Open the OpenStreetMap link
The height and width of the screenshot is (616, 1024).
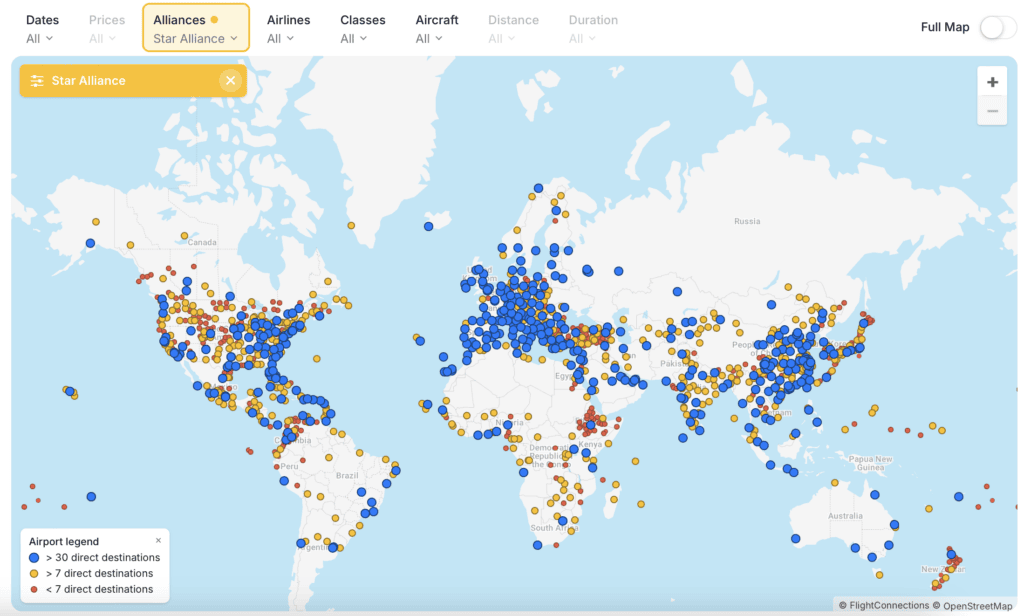975,605
